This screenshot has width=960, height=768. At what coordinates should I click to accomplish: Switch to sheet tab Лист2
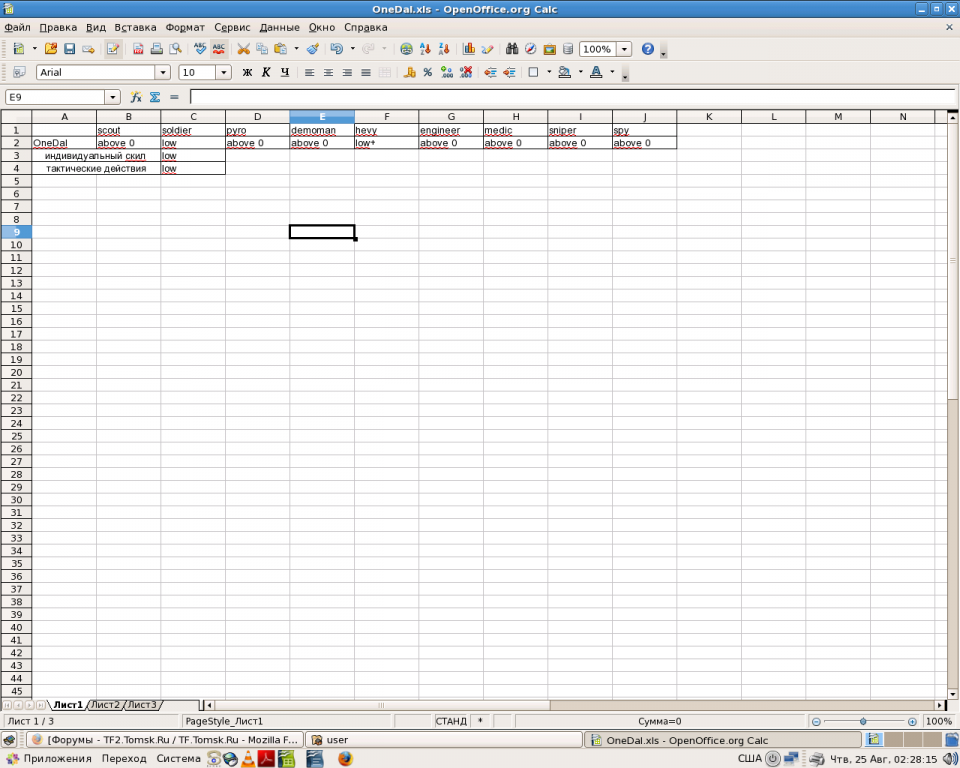click(x=105, y=705)
